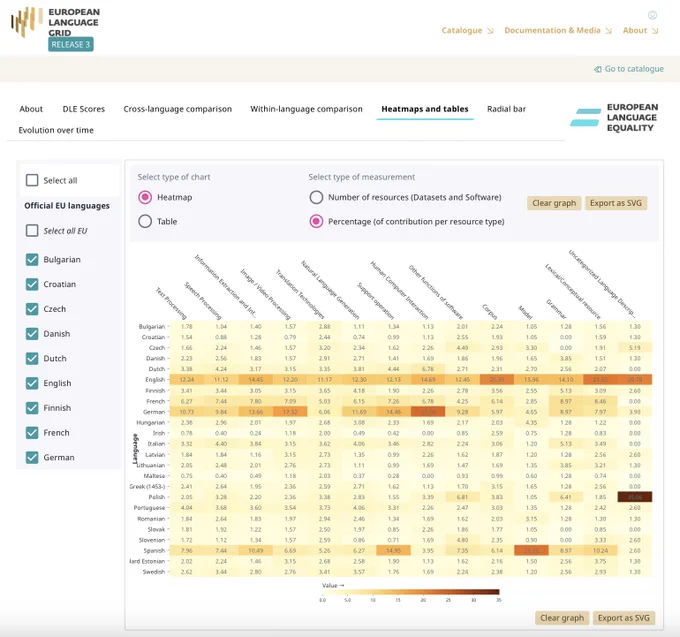Click the European Language Equality logo

pos(614,118)
